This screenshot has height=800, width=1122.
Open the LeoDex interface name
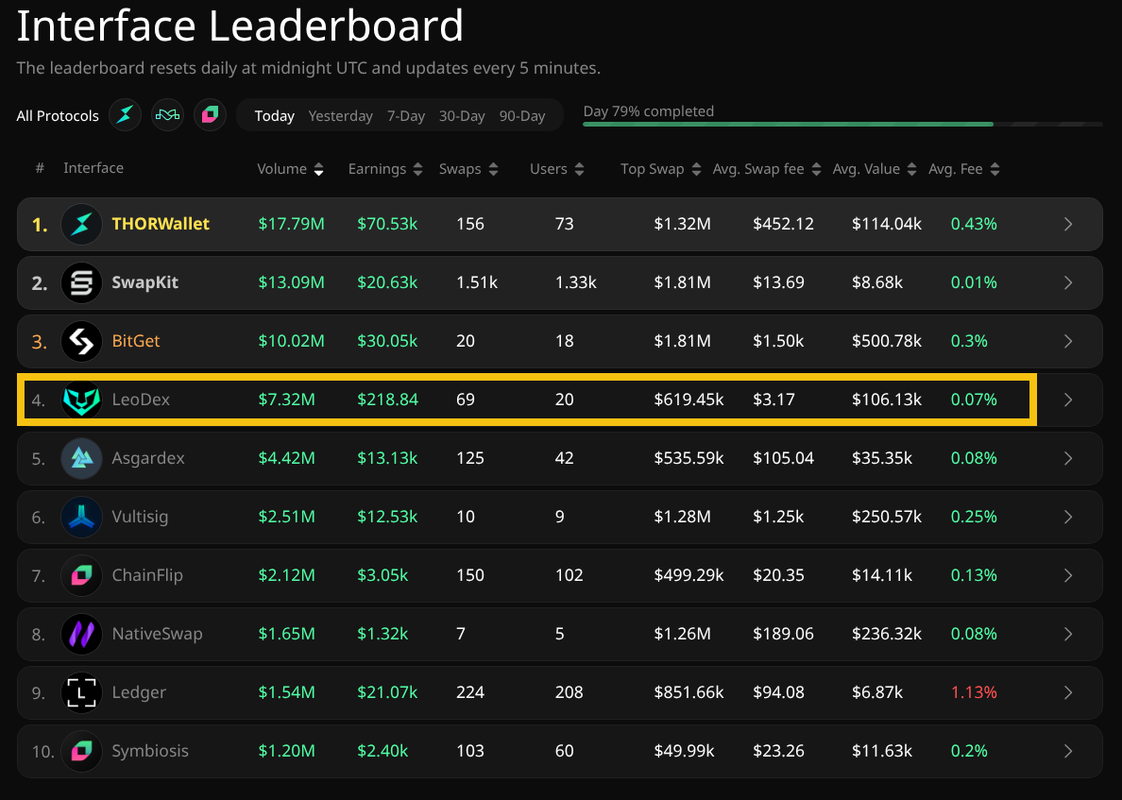coord(141,400)
